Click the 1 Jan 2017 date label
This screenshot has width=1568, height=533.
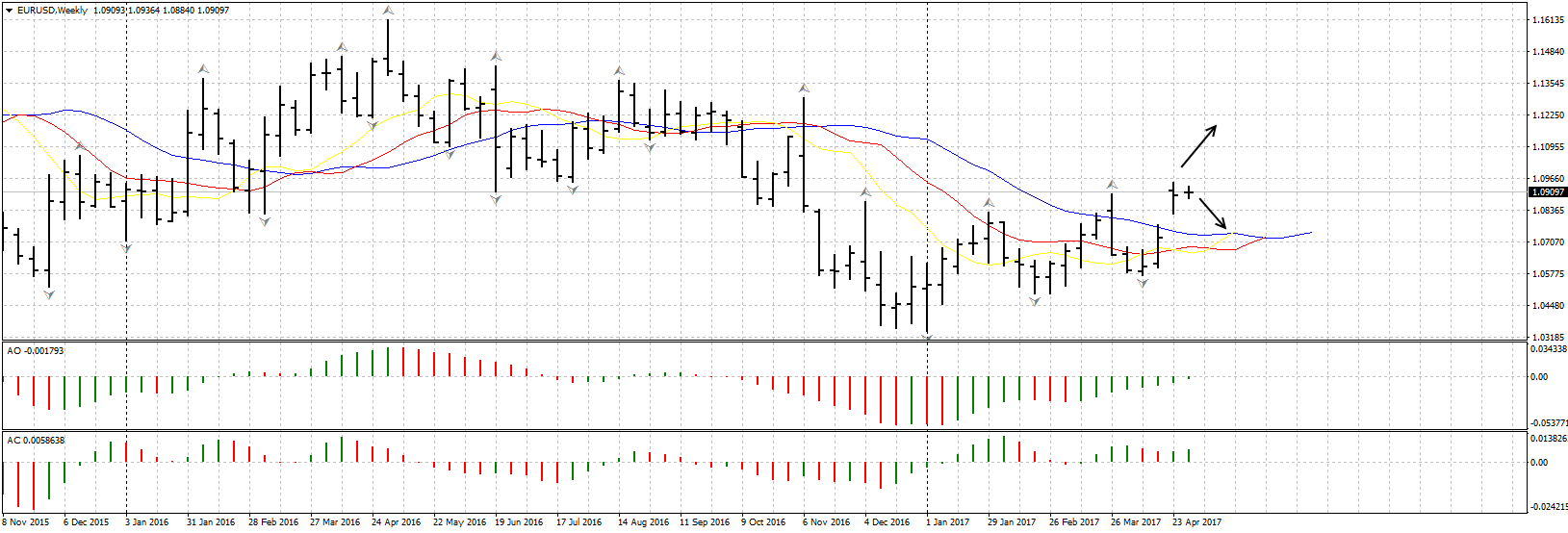[x=947, y=522]
